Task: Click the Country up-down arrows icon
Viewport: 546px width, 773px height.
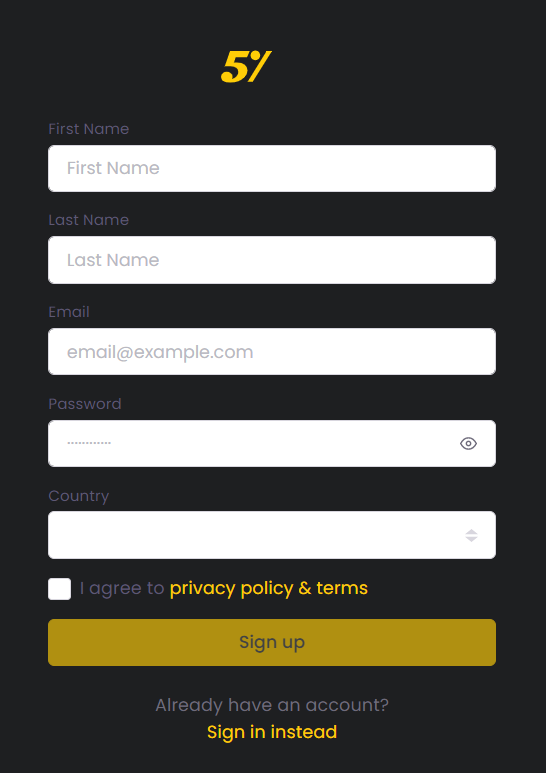Action: click(x=472, y=535)
